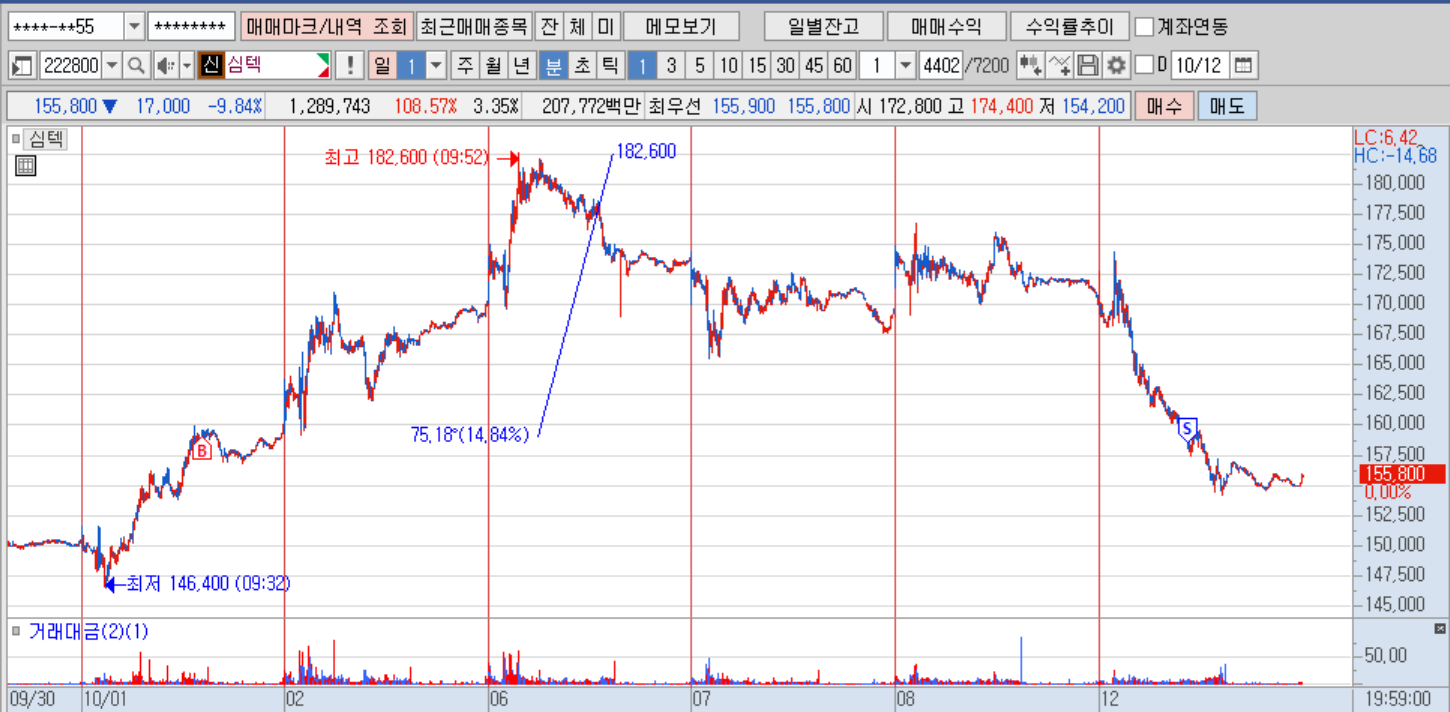Select the highlighted 1-minute interval
The image size is (1450, 712).
[x=642, y=66]
